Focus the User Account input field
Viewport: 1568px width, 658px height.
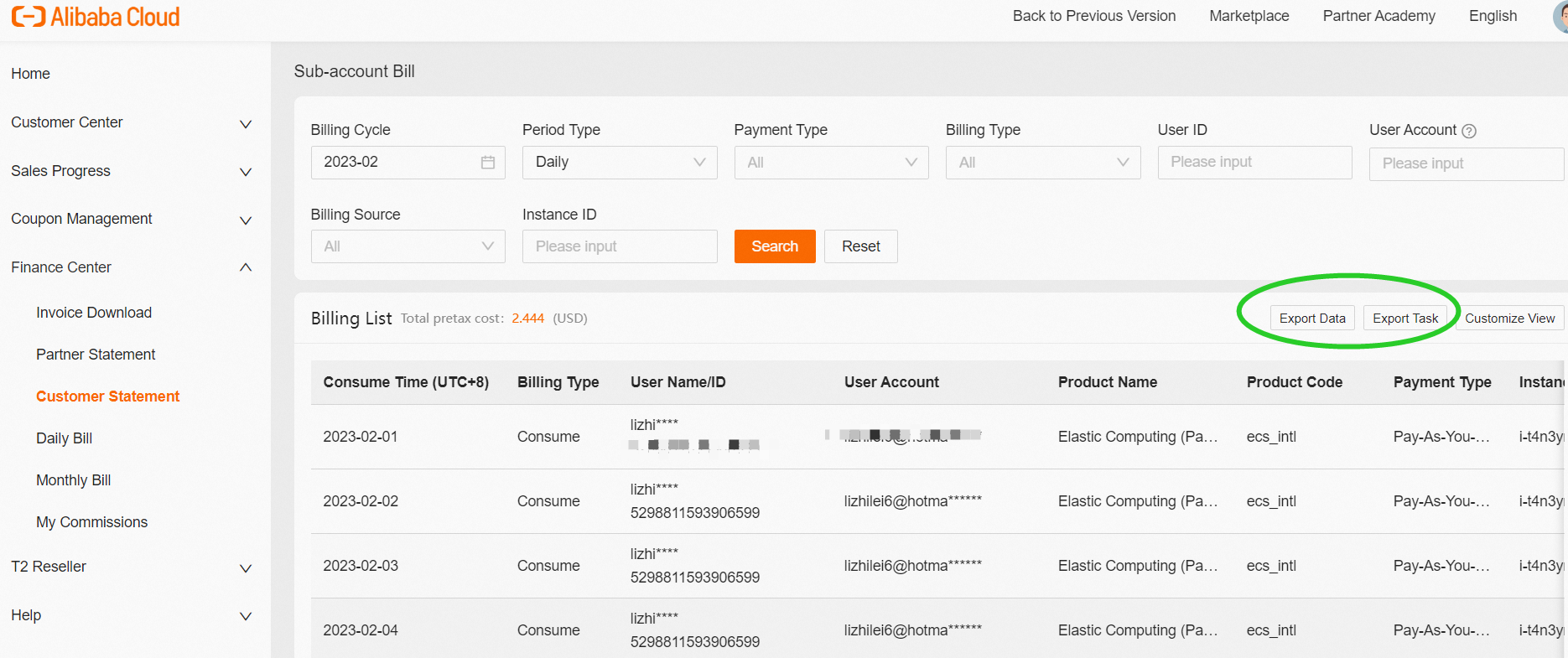pos(1467,163)
